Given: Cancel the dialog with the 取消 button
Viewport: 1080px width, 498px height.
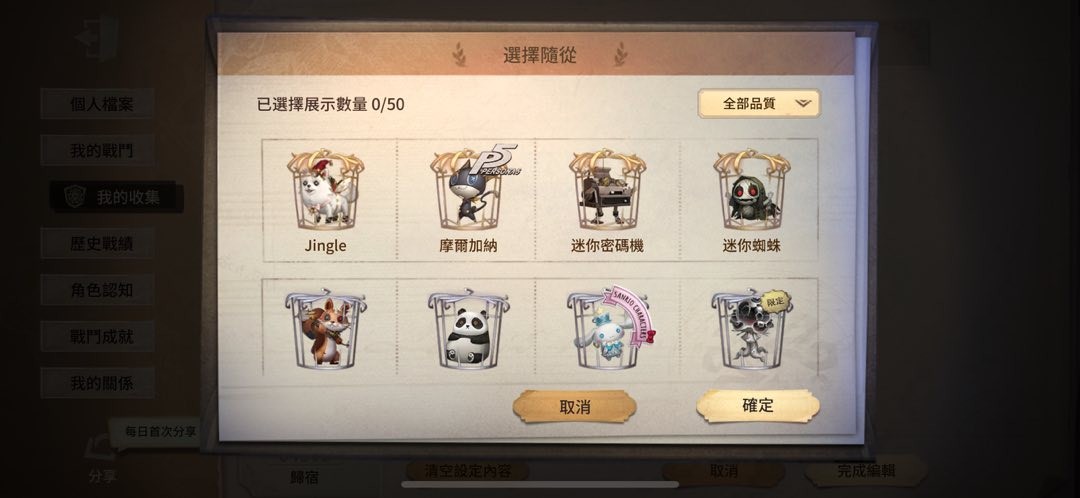Looking at the screenshot, I should pos(574,406).
